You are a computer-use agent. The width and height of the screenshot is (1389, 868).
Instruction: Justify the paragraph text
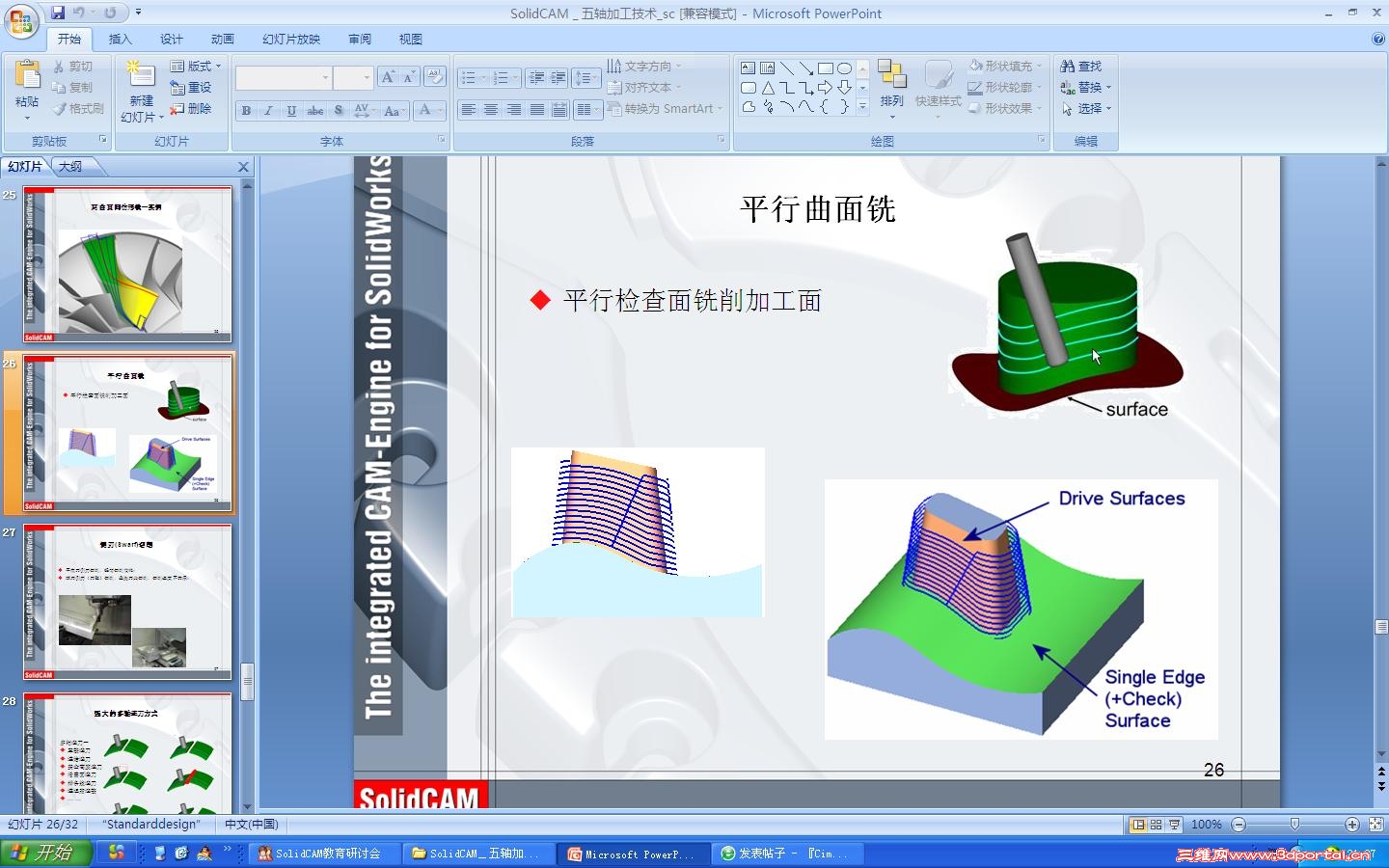(x=537, y=110)
